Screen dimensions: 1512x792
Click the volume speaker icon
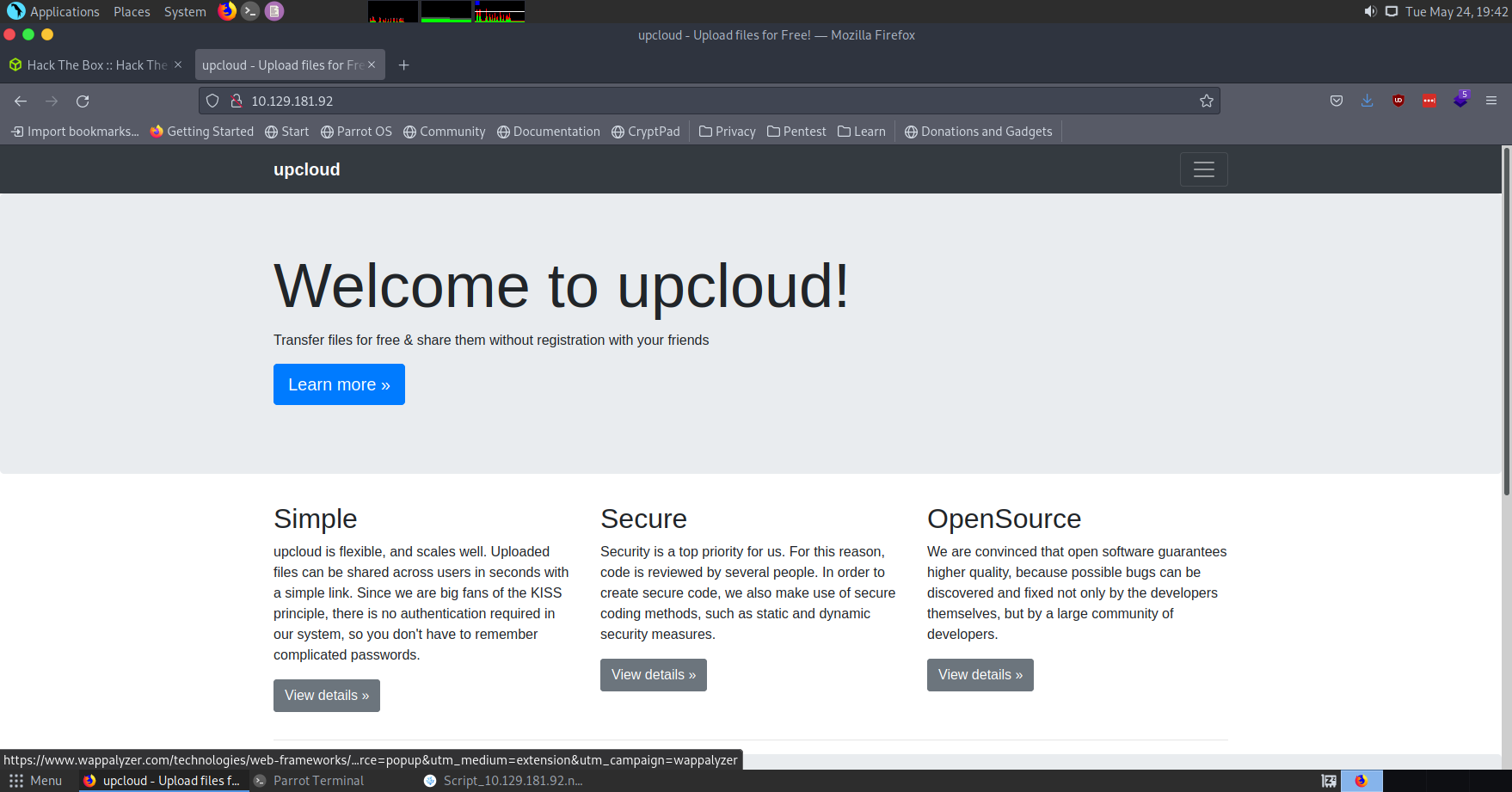1370,11
